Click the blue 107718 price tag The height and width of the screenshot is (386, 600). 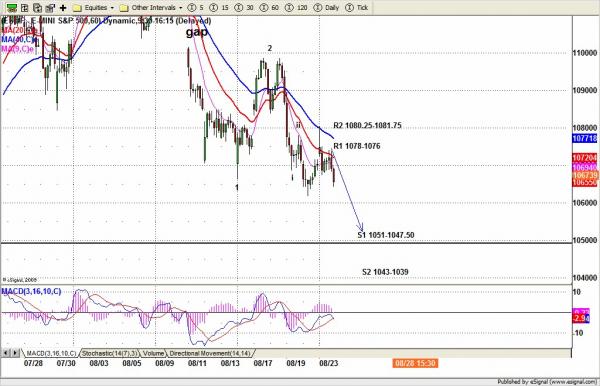pos(585,138)
